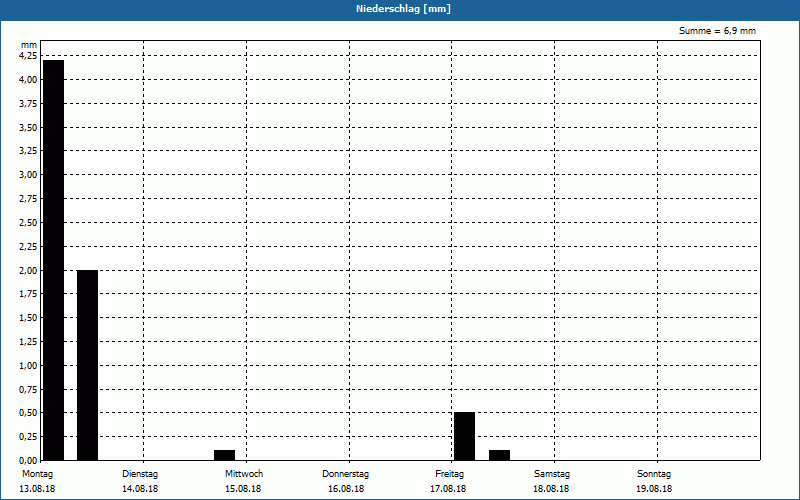Click the mm unit label above the axis

29,45
